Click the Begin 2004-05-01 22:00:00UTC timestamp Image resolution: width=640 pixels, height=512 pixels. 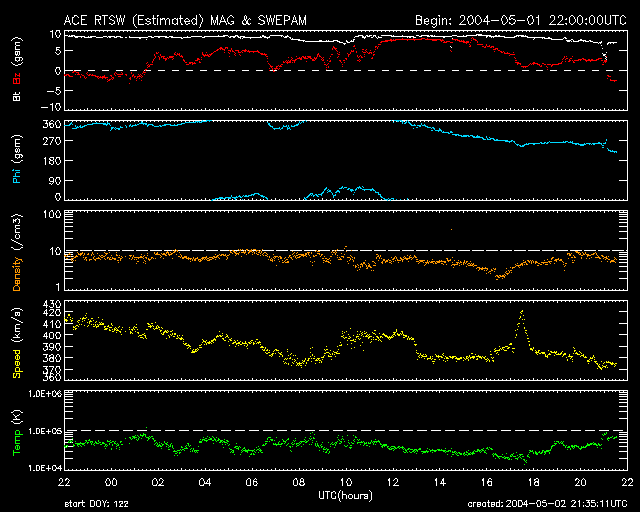click(x=521, y=20)
